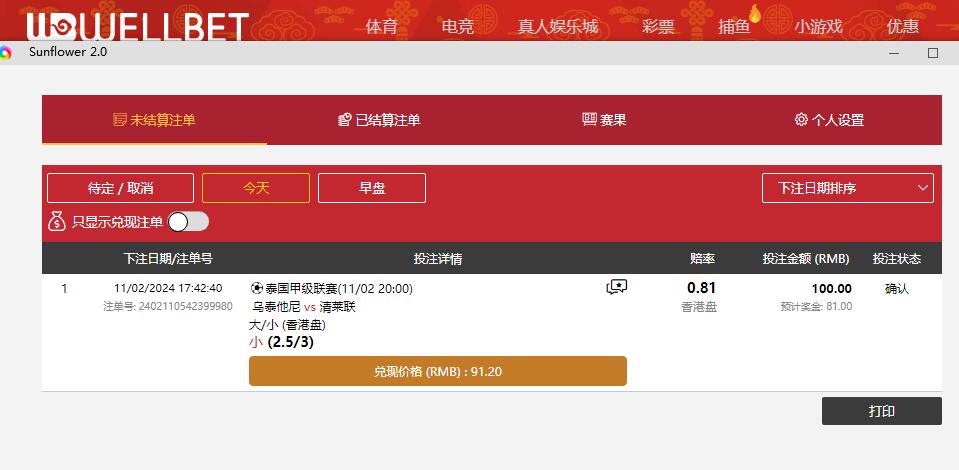Select the 未结算注单 tab
Image resolution: width=959 pixels, height=470 pixels.
tap(155, 120)
